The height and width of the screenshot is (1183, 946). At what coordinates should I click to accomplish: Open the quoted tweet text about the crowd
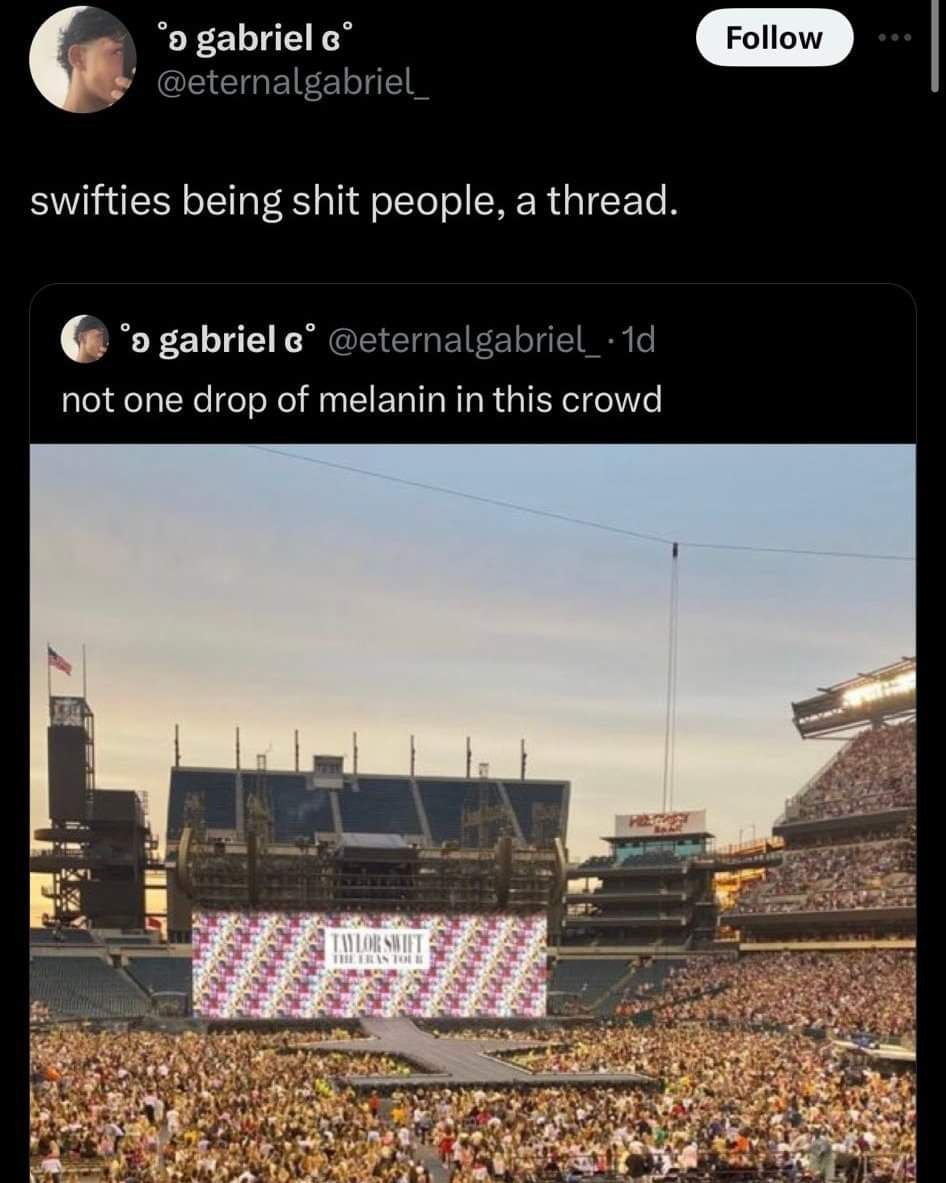coord(362,400)
